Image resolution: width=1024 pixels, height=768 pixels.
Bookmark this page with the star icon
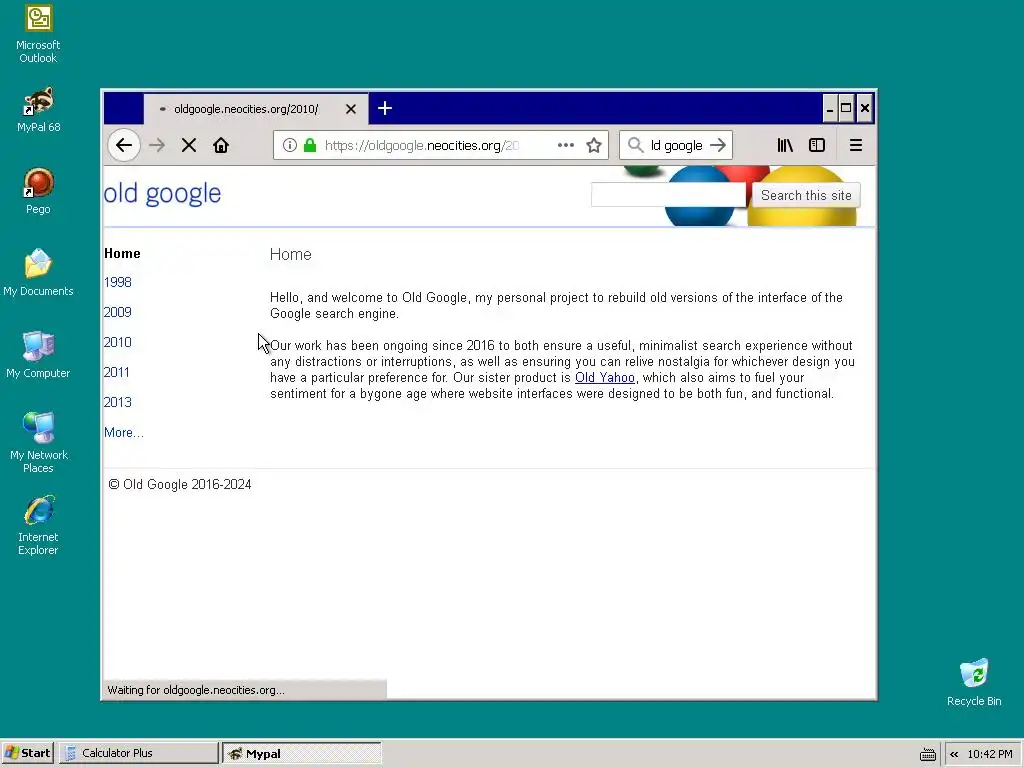(594, 145)
